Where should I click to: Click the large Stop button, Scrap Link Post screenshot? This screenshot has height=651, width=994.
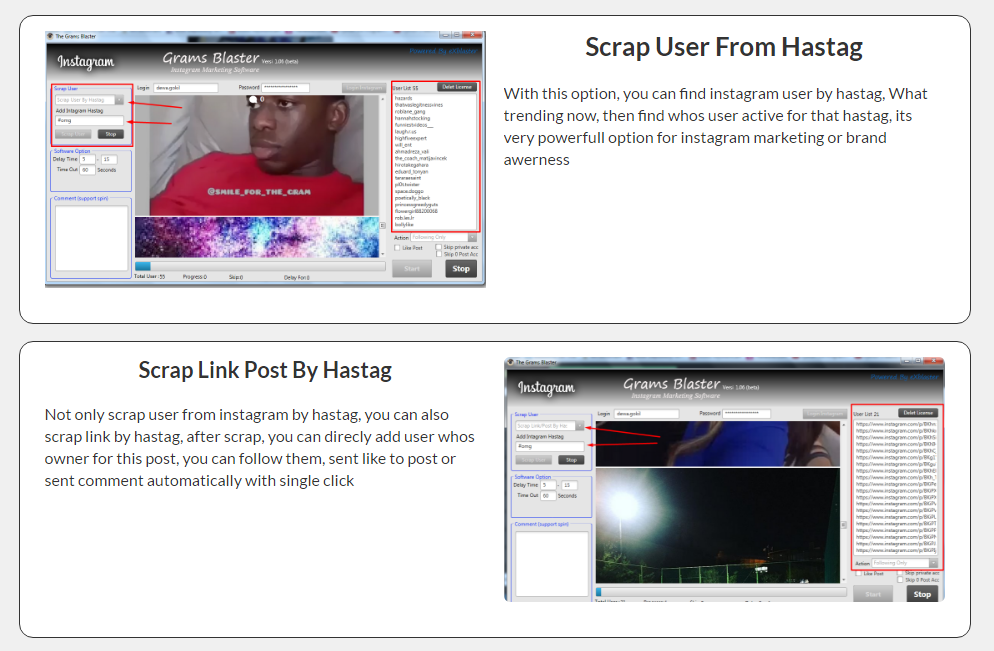tap(922, 595)
